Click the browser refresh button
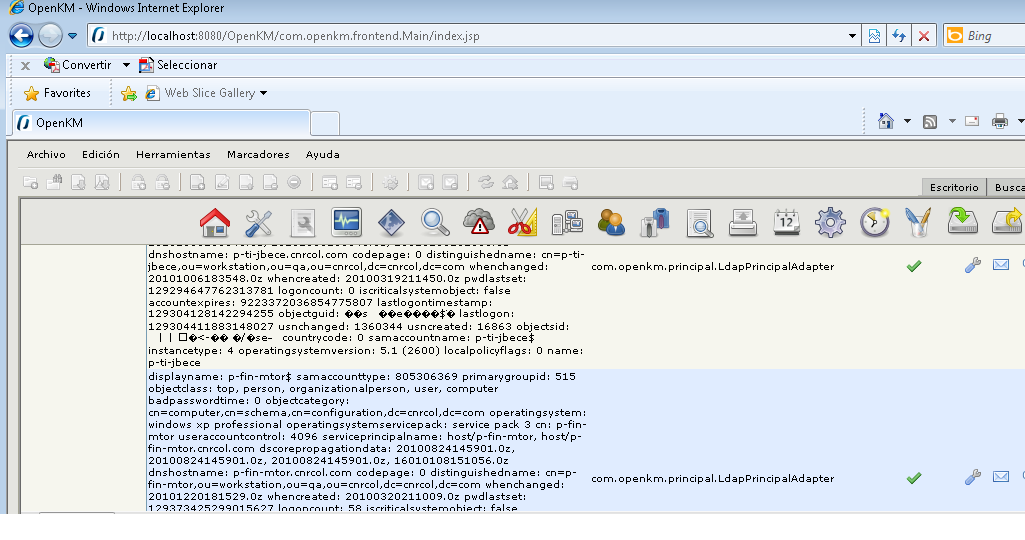 point(899,36)
